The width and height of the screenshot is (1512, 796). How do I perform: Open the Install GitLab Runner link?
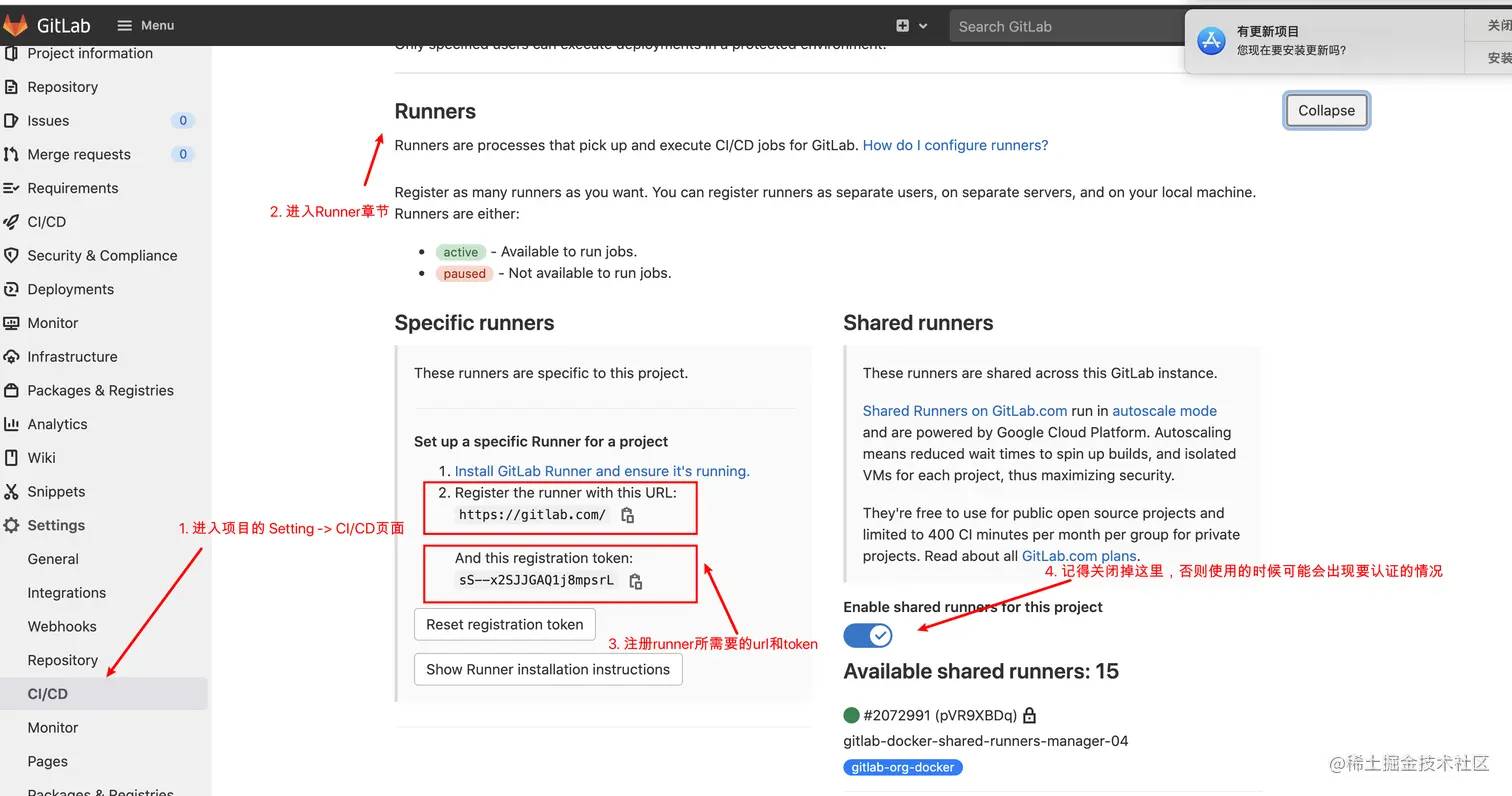pos(602,471)
